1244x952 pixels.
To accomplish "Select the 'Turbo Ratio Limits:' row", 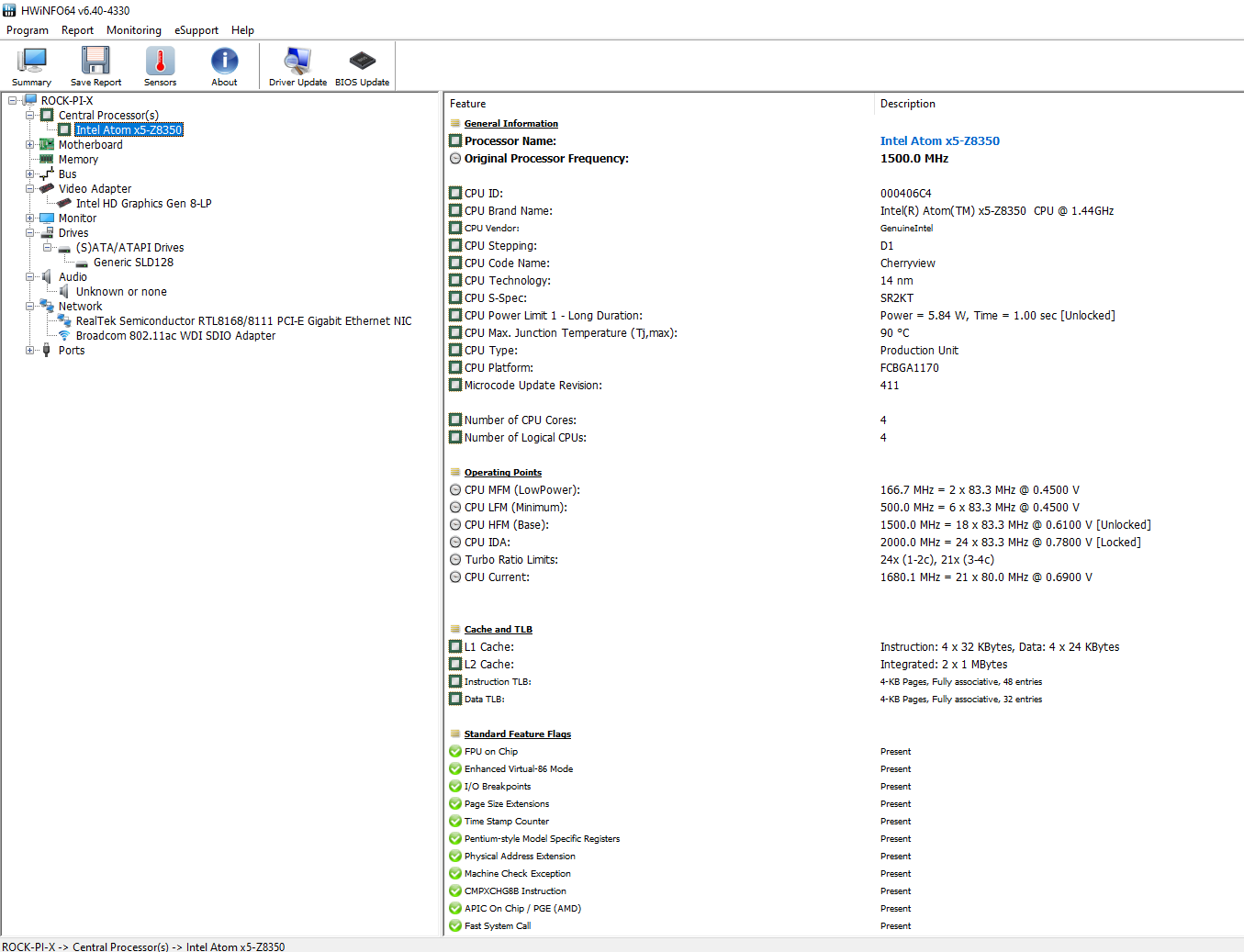I will click(x=843, y=559).
